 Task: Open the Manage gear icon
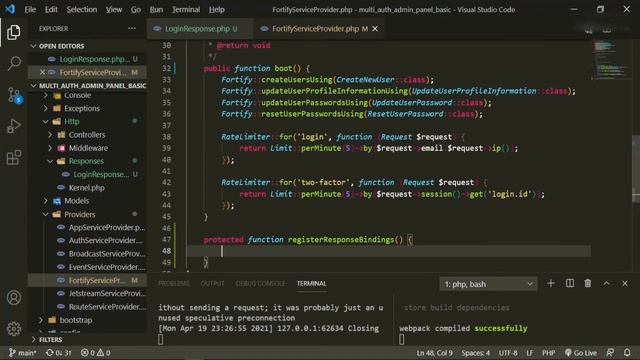(x=14, y=329)
